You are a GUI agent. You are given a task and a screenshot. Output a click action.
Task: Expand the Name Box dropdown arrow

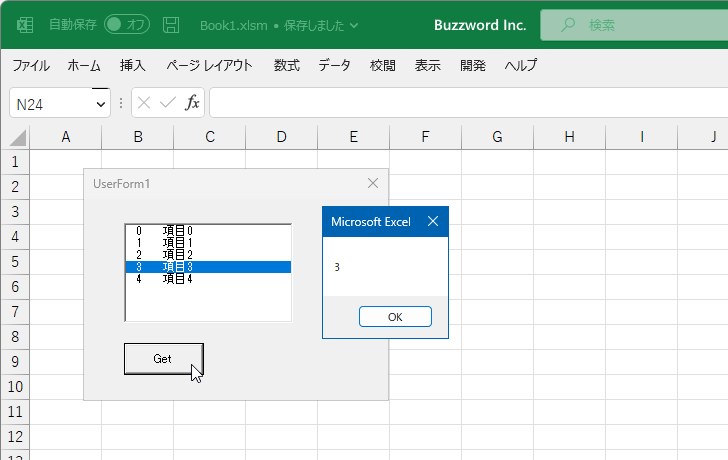[x=101, y=104]
